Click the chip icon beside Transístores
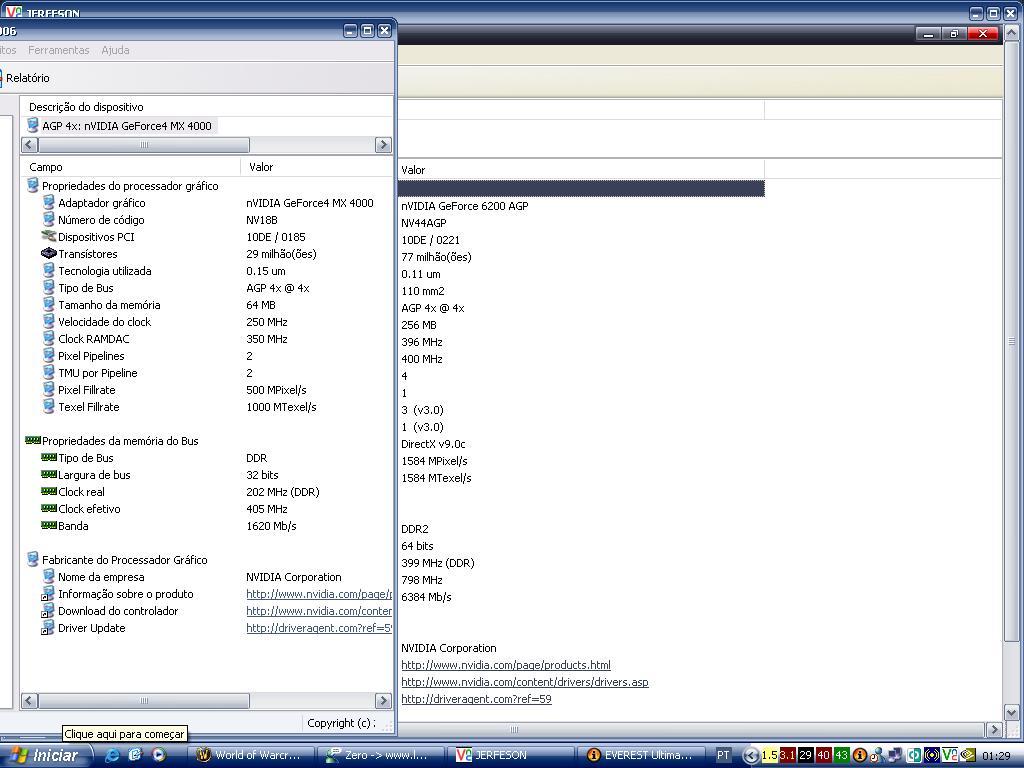This screenshot has height=768, width=1024. [x=48, y=253]
